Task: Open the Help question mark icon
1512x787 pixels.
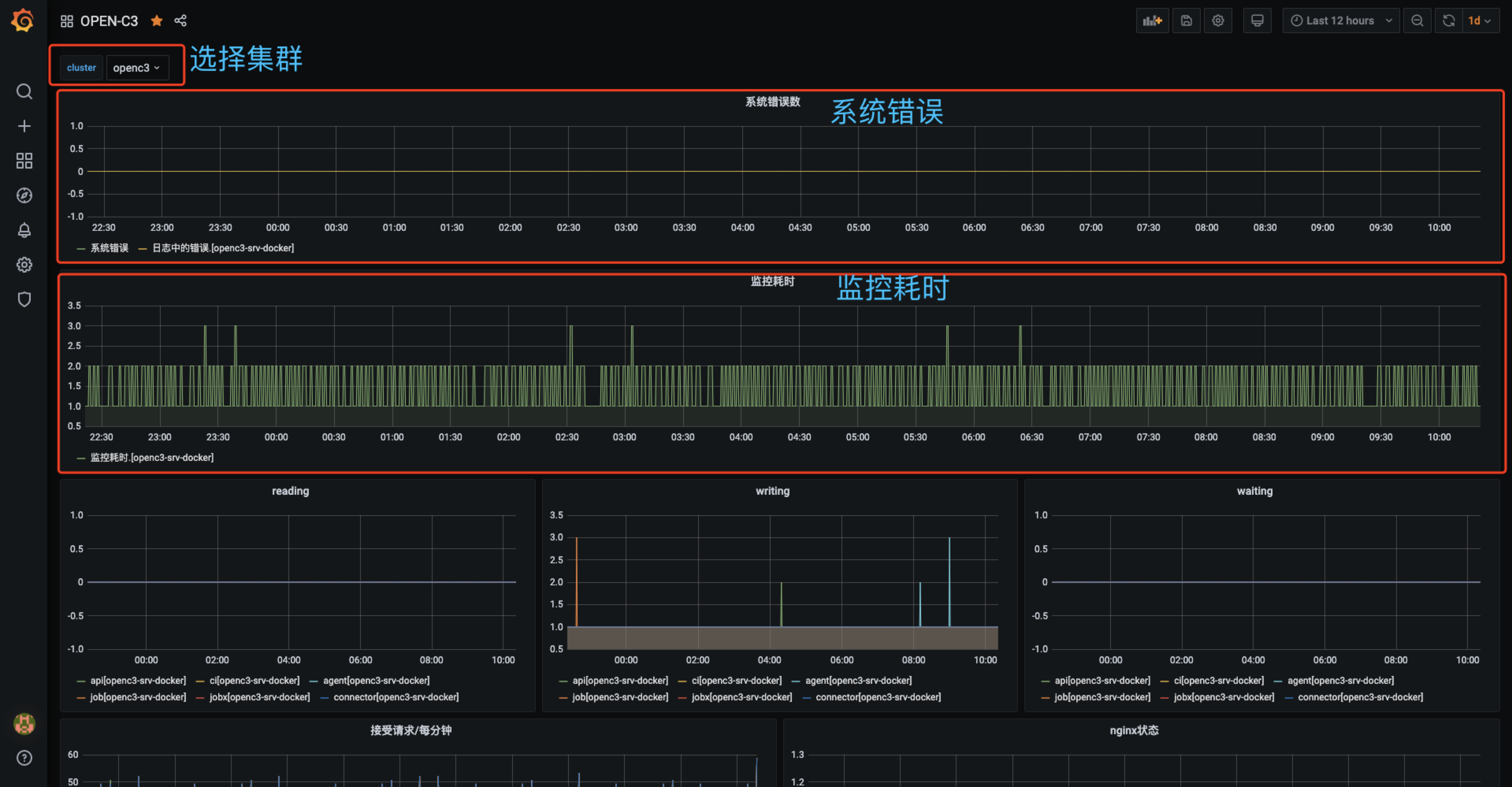Action: click(24, 758)
